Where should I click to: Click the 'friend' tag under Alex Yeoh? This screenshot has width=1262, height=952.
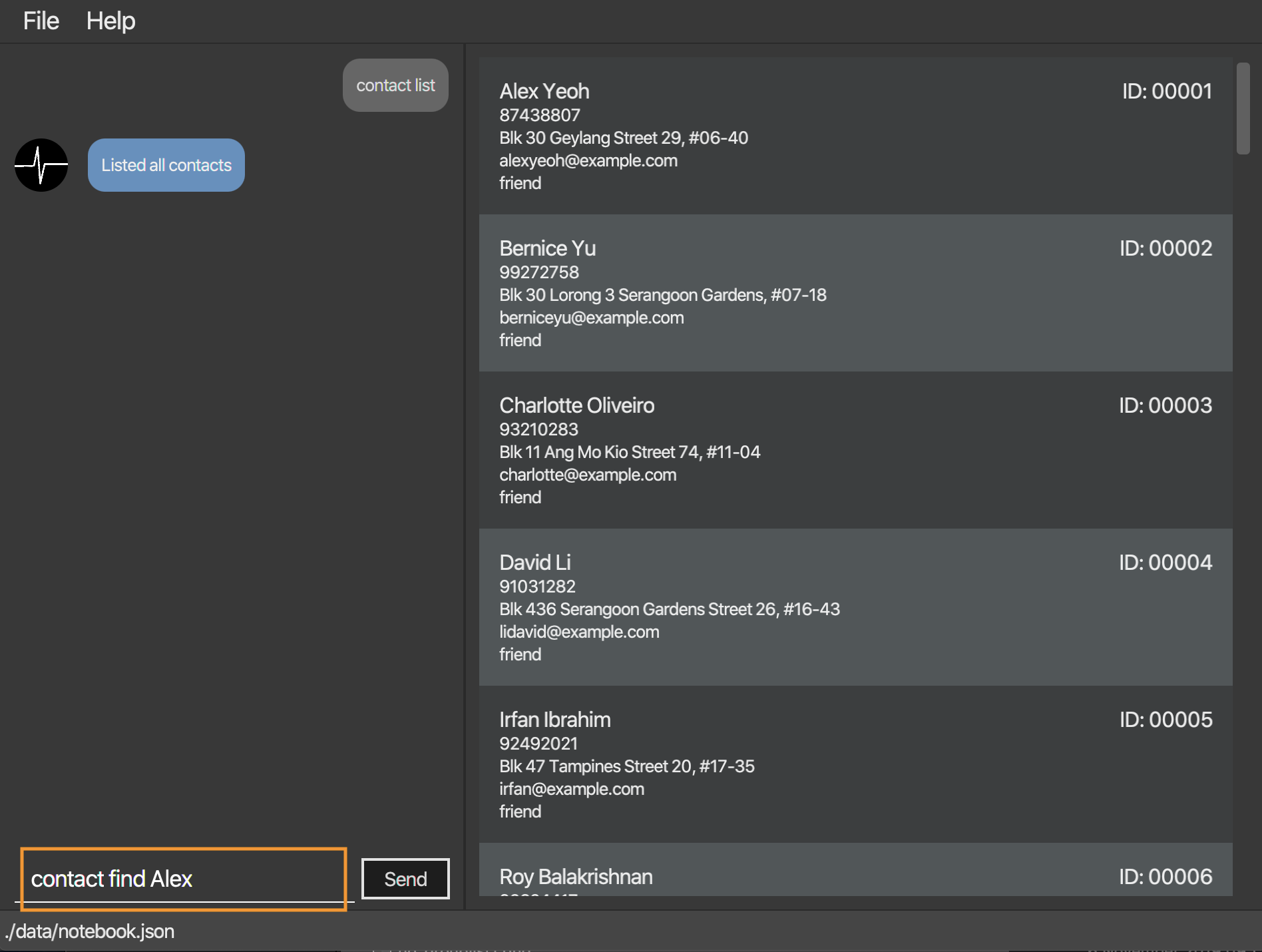(521, 183)
